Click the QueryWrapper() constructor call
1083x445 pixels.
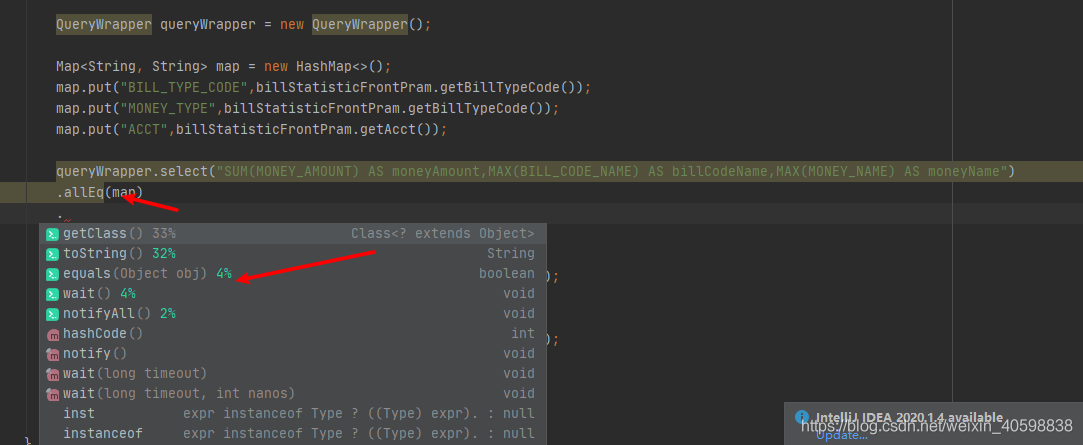367,24
